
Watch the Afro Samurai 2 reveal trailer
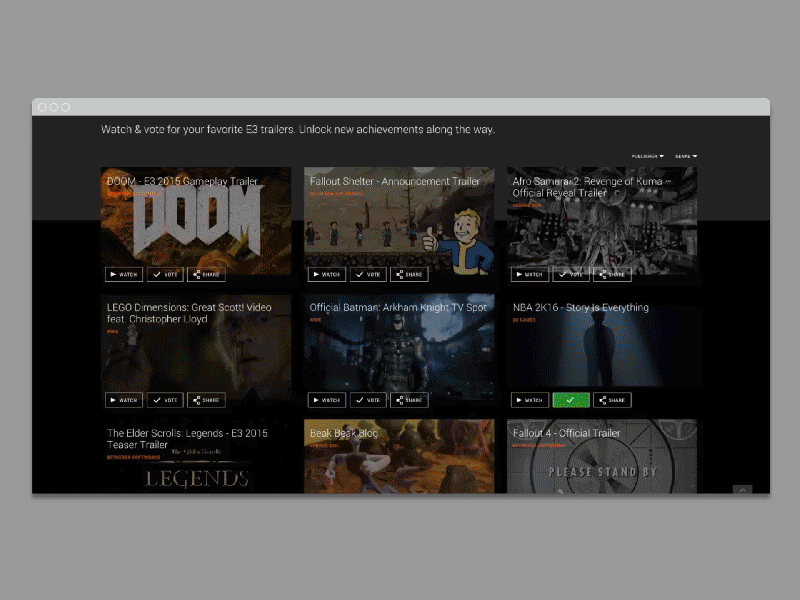530,274
